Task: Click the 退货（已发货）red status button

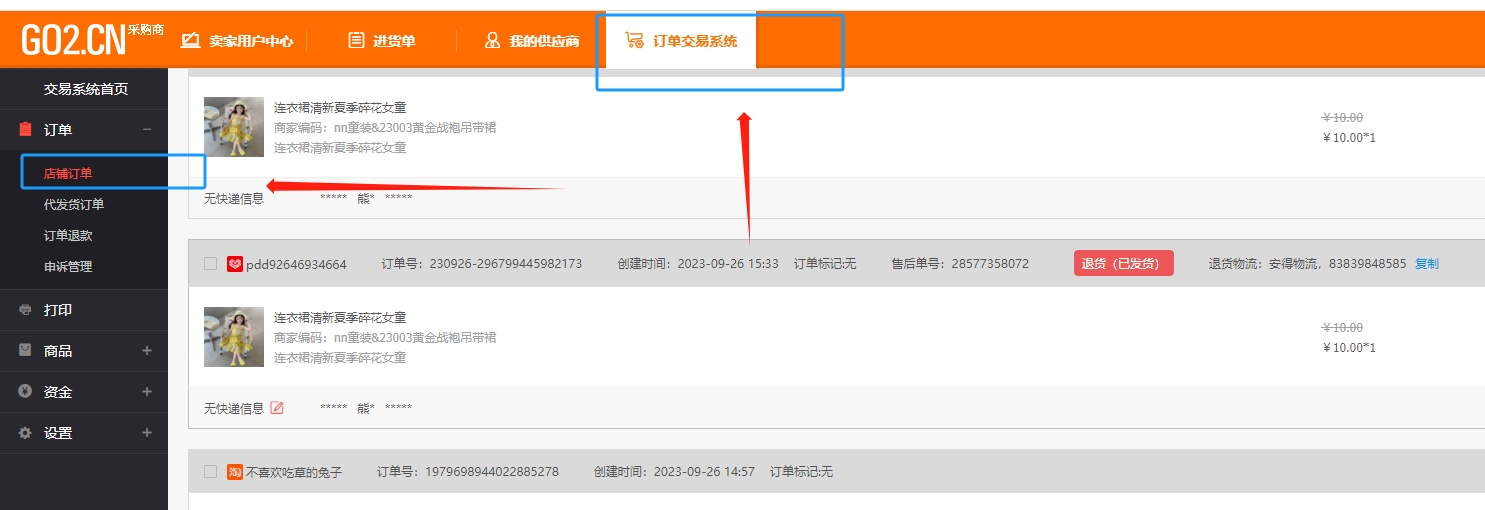Action: coord(1123,263)
